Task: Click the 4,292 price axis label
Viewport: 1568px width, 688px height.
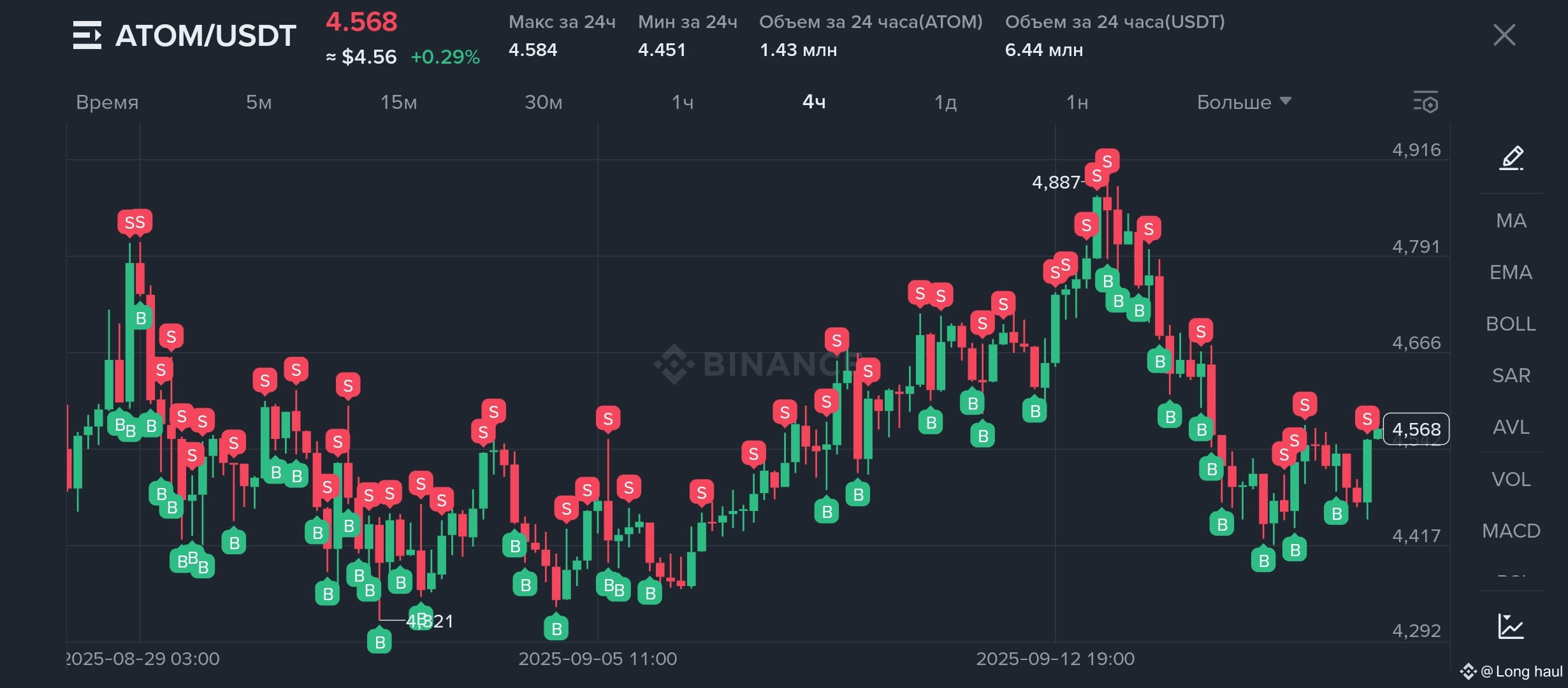Action: (x=1416, y=631)
